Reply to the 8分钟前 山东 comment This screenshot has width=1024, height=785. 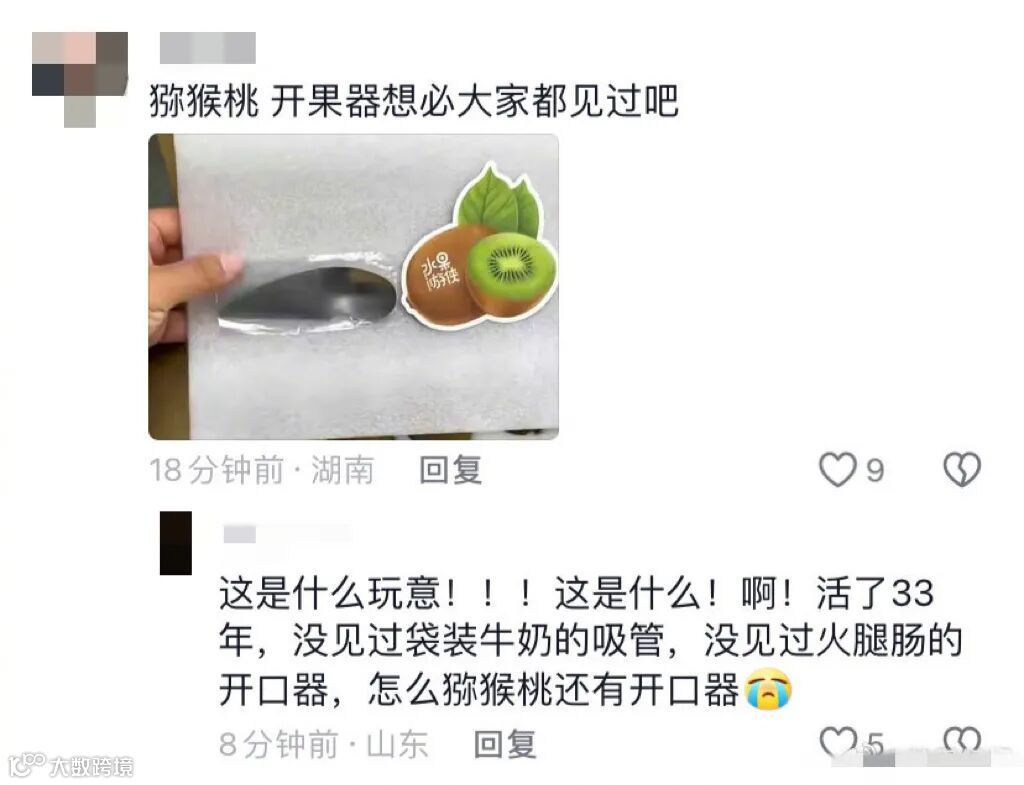coord(505,745)
